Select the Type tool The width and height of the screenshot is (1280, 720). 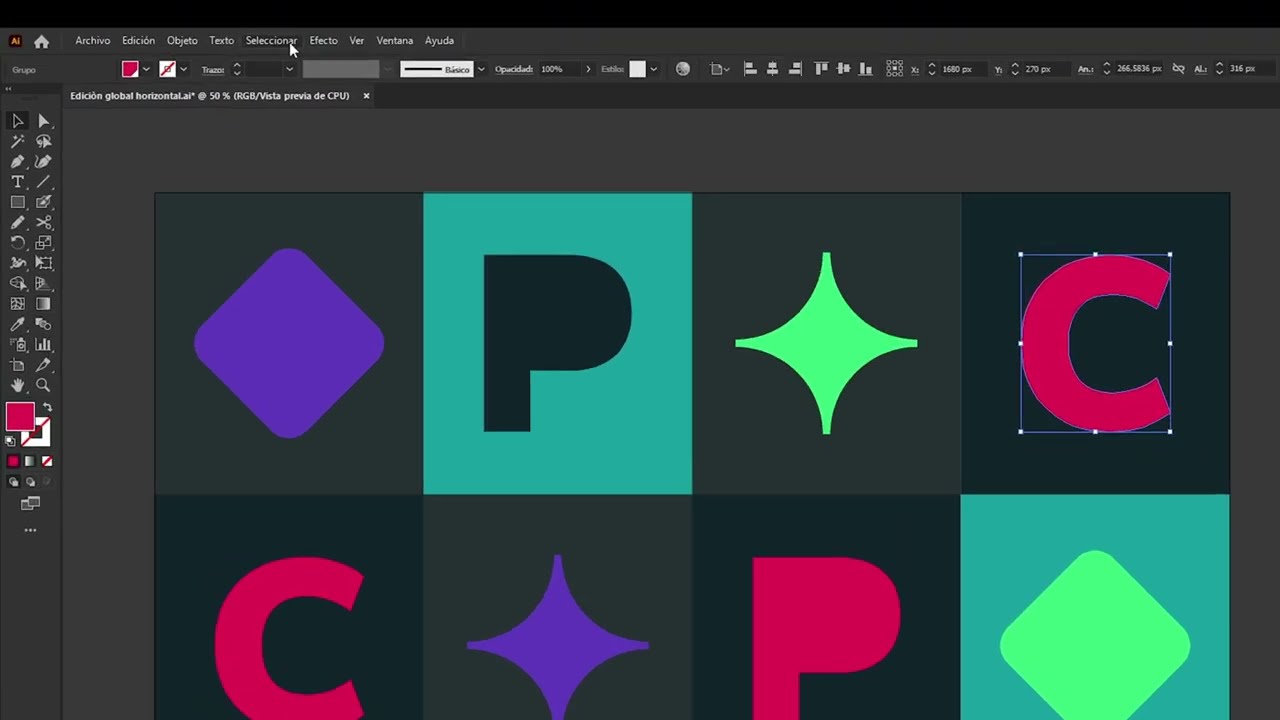tap(18, 182)
